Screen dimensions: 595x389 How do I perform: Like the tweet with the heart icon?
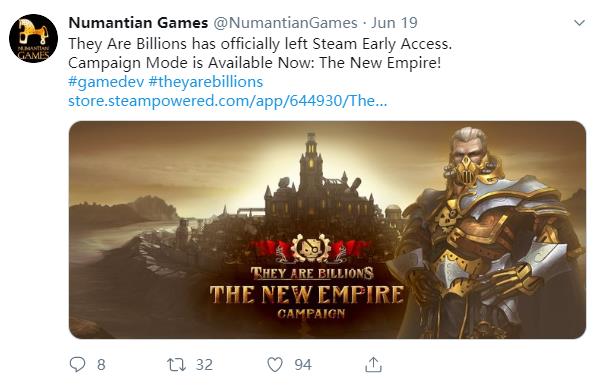275,365
